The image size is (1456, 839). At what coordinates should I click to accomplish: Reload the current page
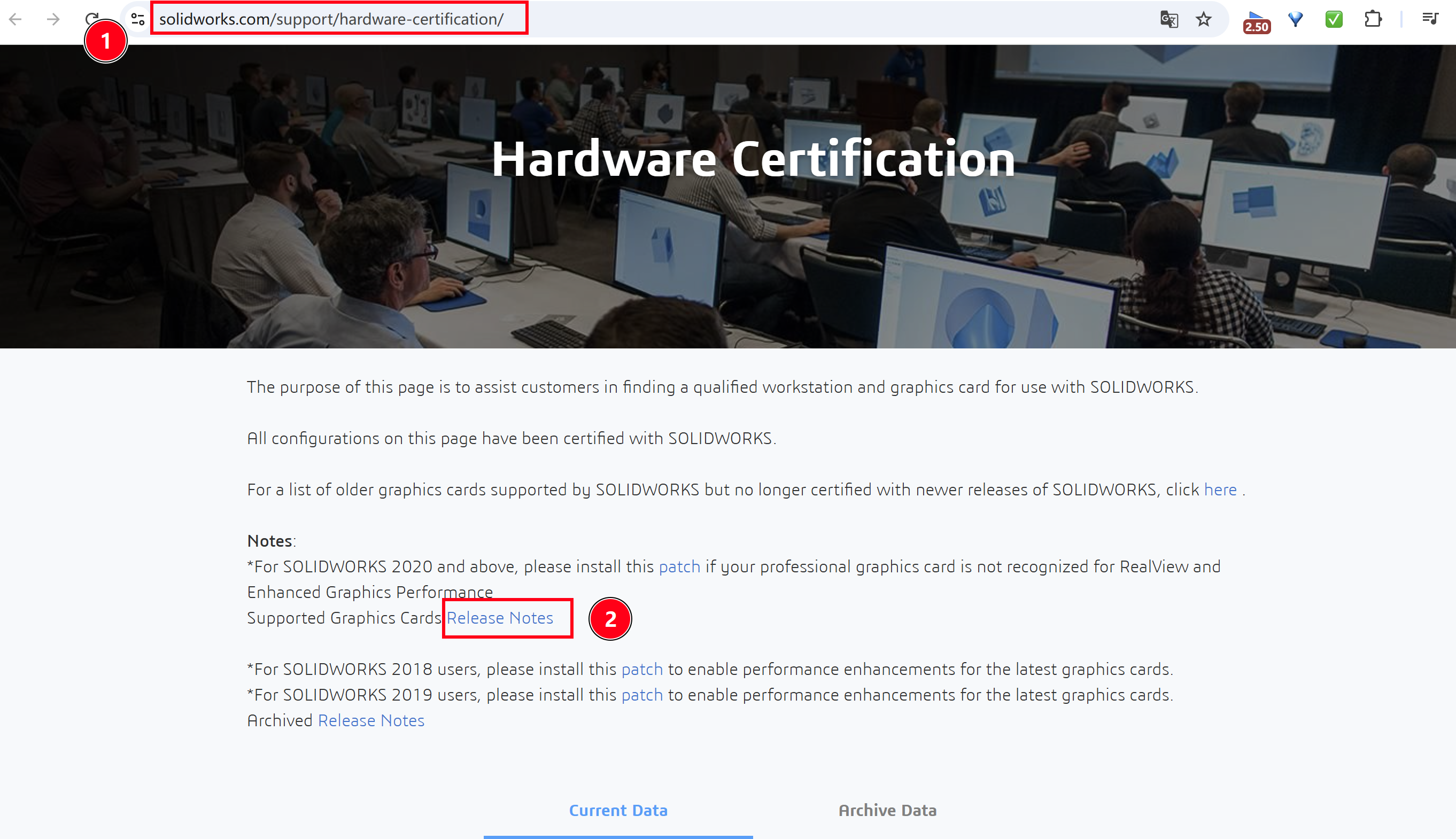[92, 19]
